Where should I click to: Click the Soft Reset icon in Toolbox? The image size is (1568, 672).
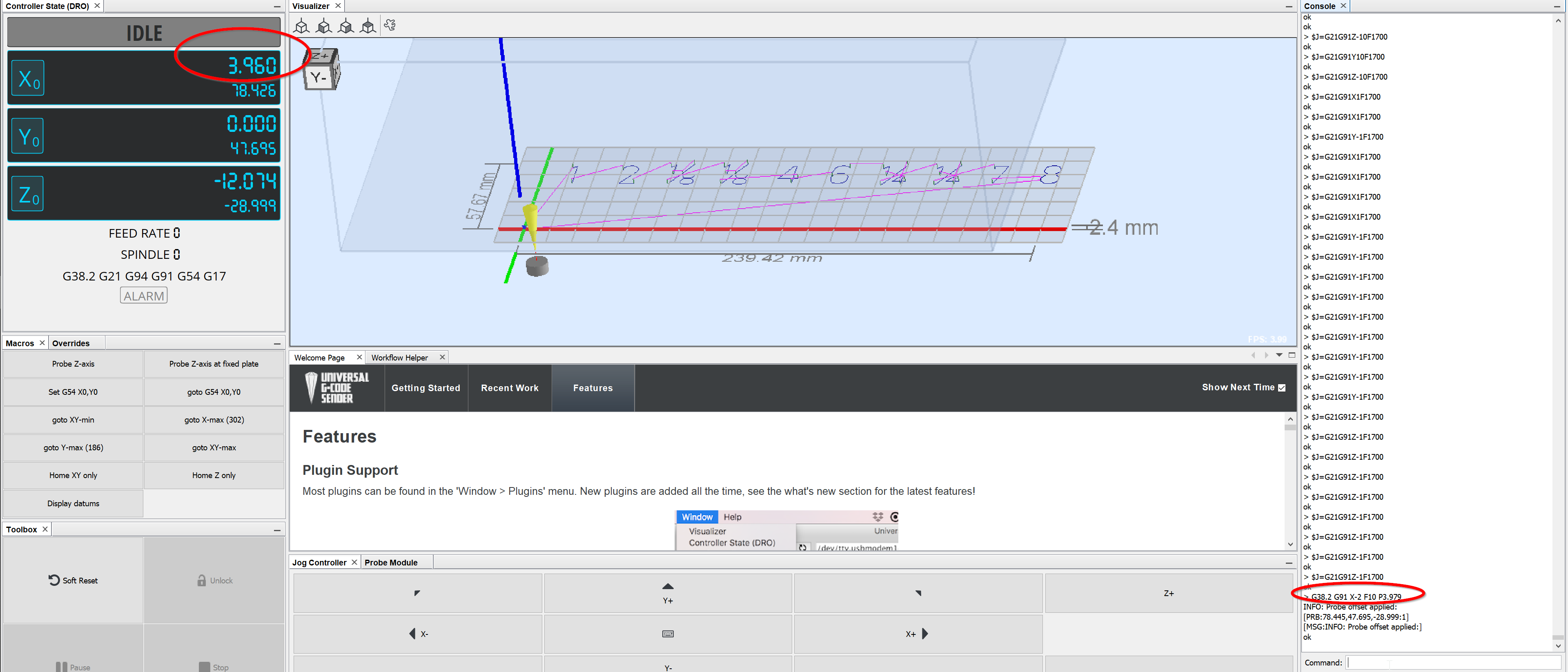[54, 580]
